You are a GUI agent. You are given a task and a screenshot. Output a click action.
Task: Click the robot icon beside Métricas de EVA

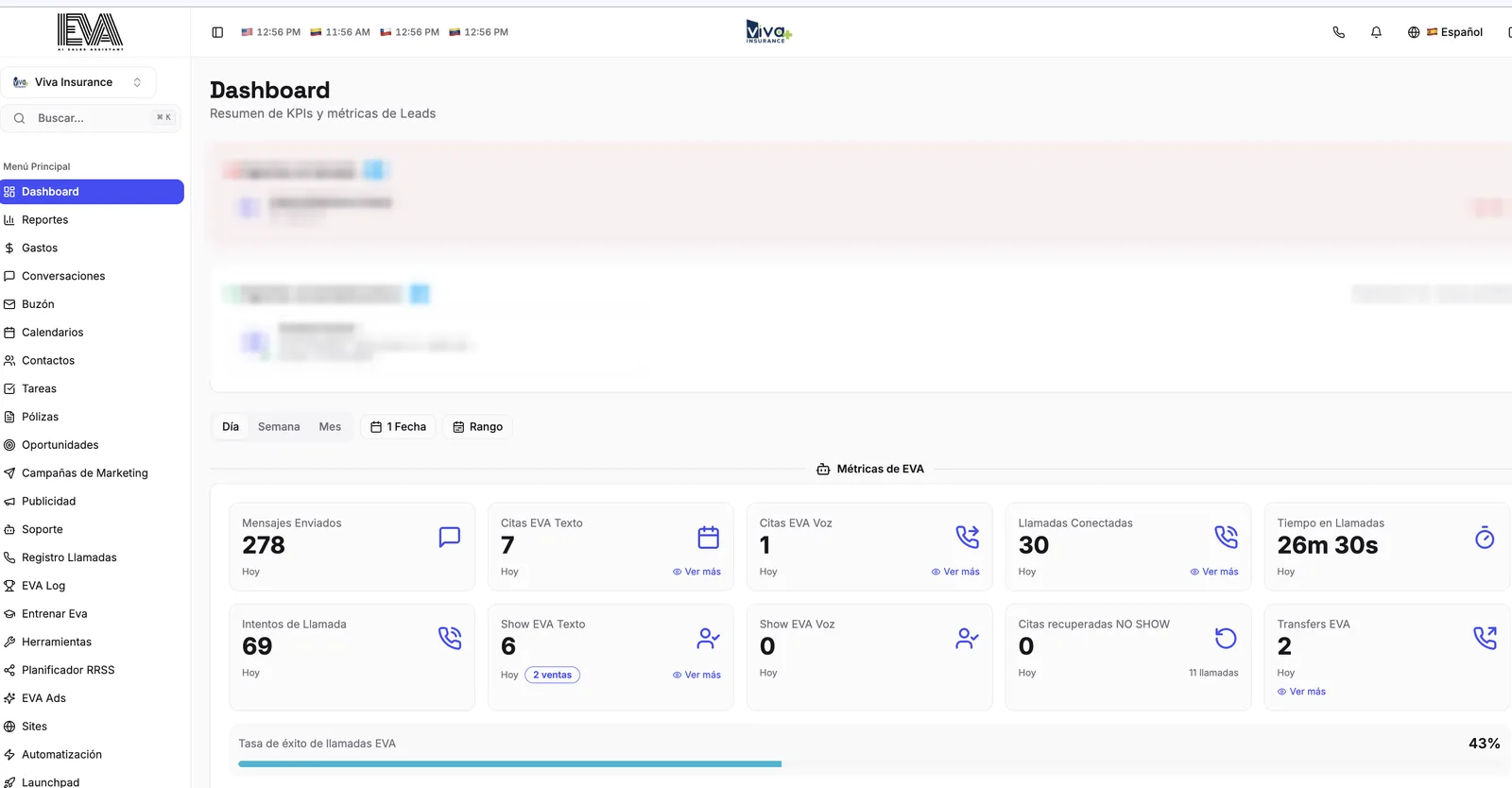click(x=823, y=469)
